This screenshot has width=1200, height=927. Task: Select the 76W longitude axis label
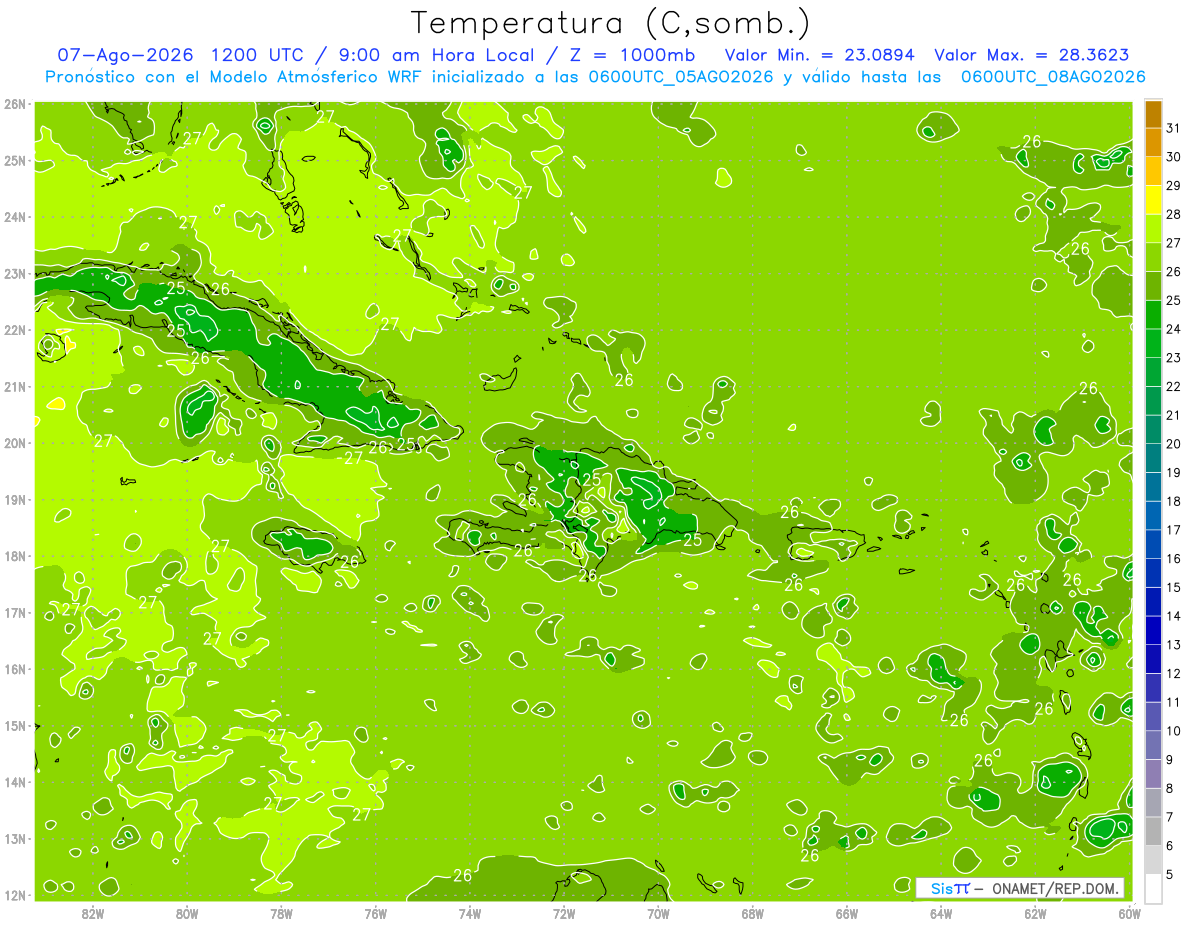tap(375, 913)
